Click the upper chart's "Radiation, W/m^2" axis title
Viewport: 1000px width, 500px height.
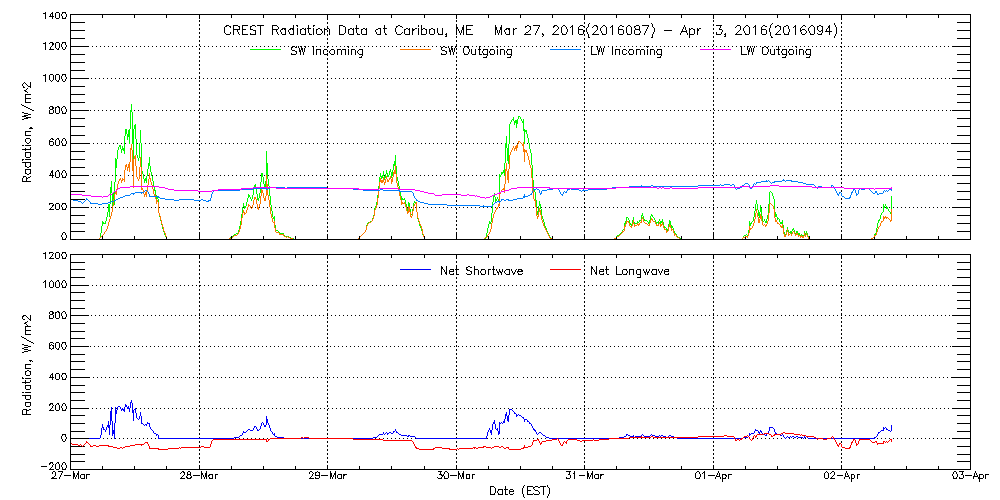point(28,128)
